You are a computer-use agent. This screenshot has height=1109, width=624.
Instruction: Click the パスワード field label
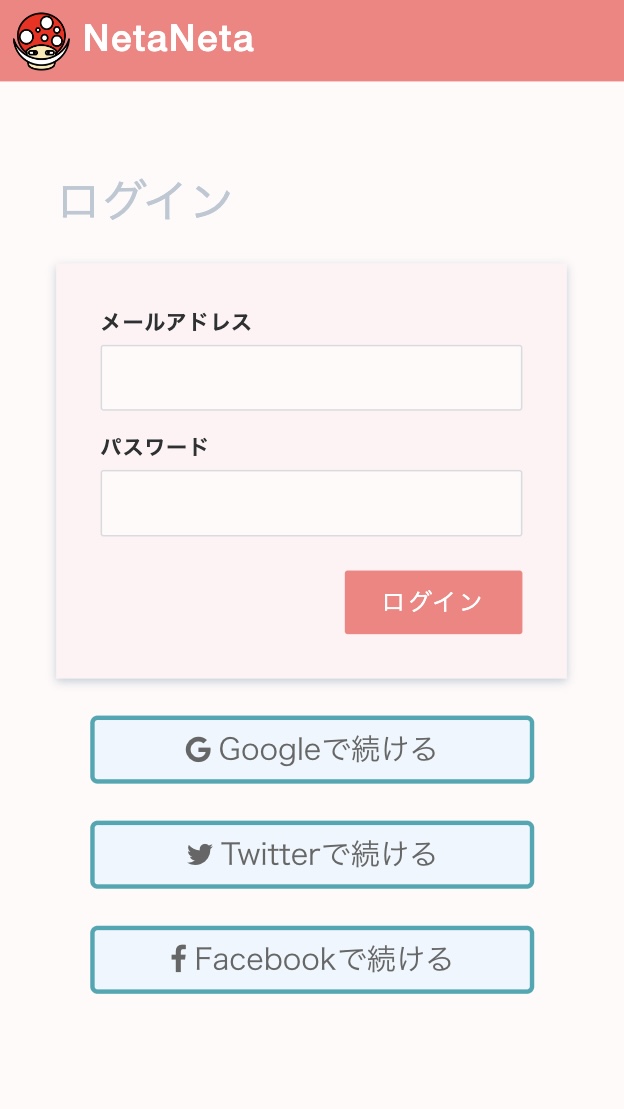point(155,447)
